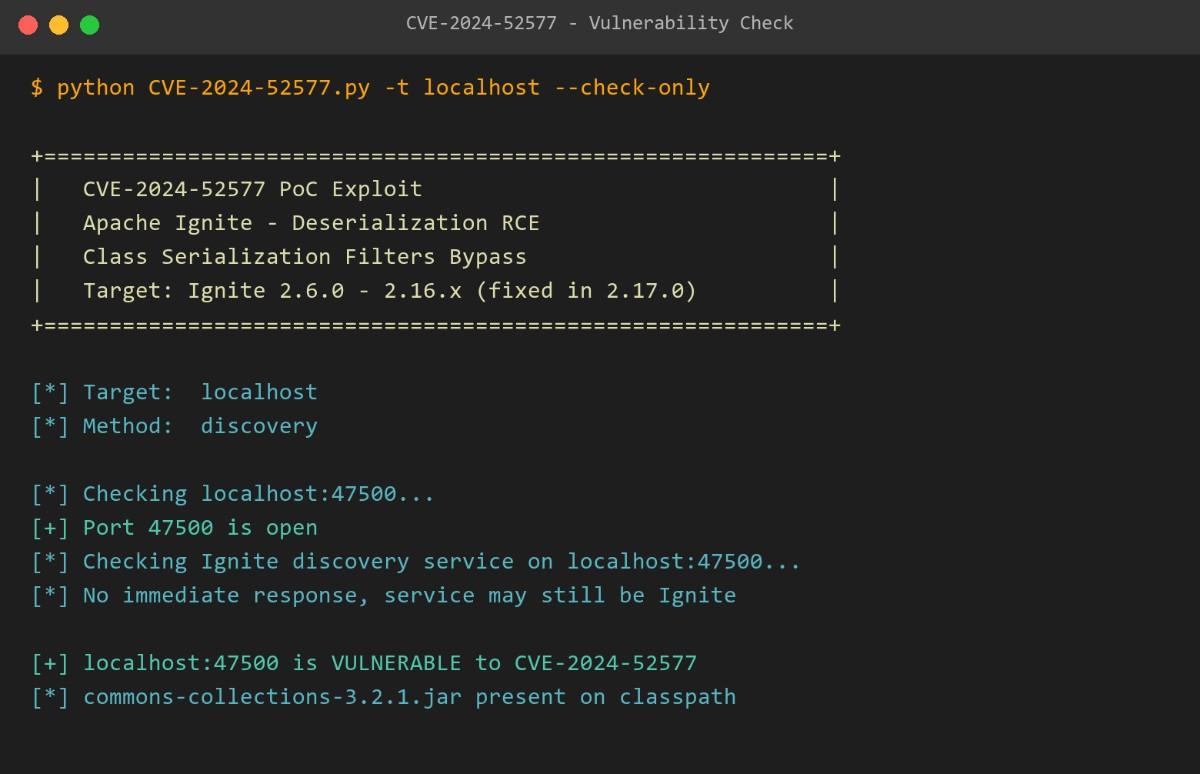Select the line 'Target: Ignite 2.6.0 - 2.16.x (fixed in 2.17.0)'

pyautogui.click(x=389, y=291)
